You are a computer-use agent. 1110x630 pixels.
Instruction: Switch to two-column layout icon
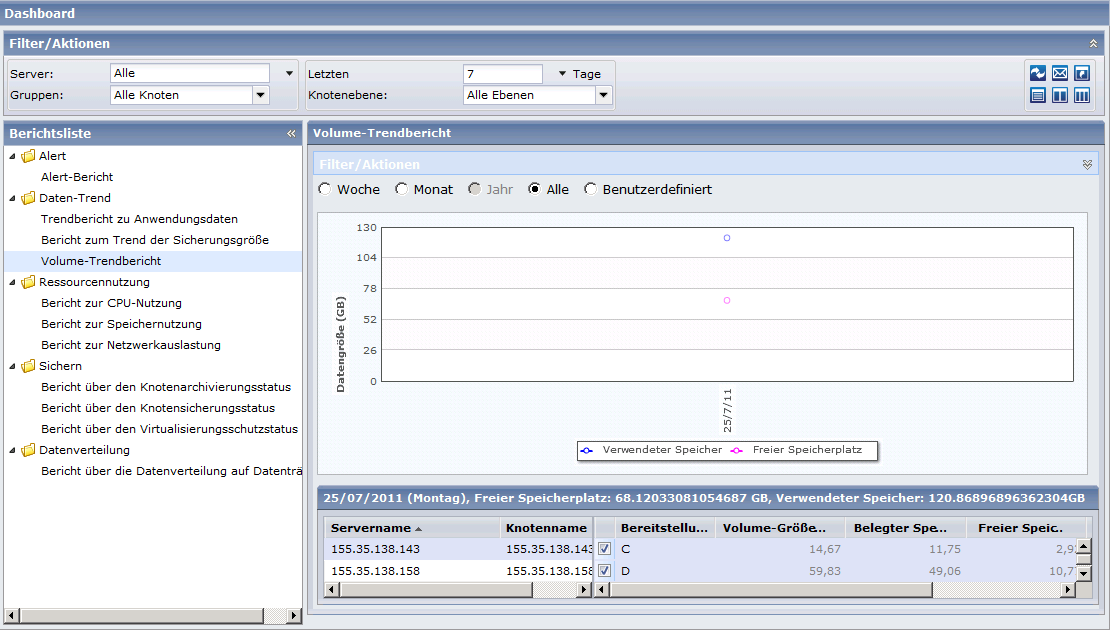(1060, 96)
